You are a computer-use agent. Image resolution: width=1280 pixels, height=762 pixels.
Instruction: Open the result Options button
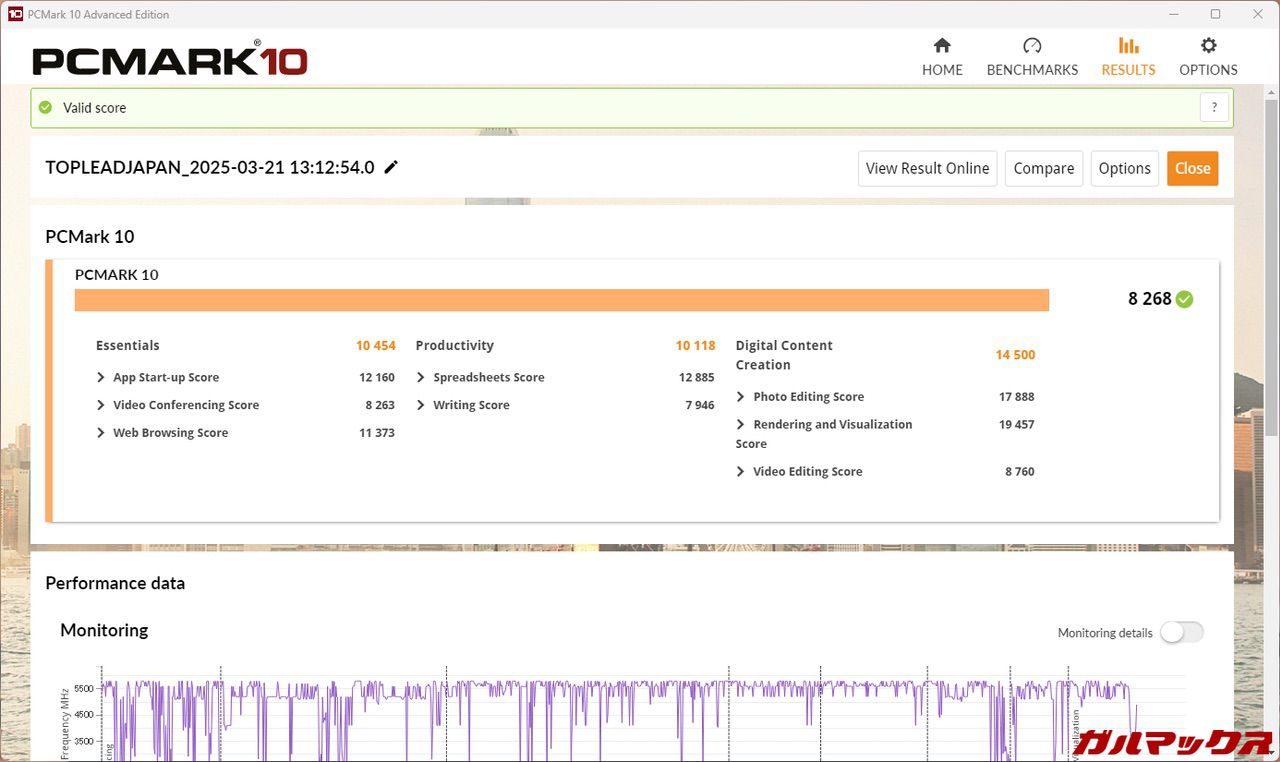[1124, 168]
